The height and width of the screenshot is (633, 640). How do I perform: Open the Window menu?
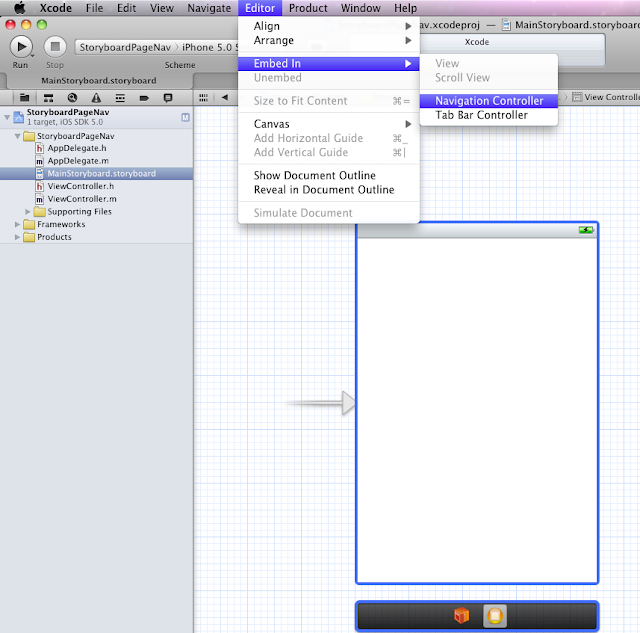[361, 8]
